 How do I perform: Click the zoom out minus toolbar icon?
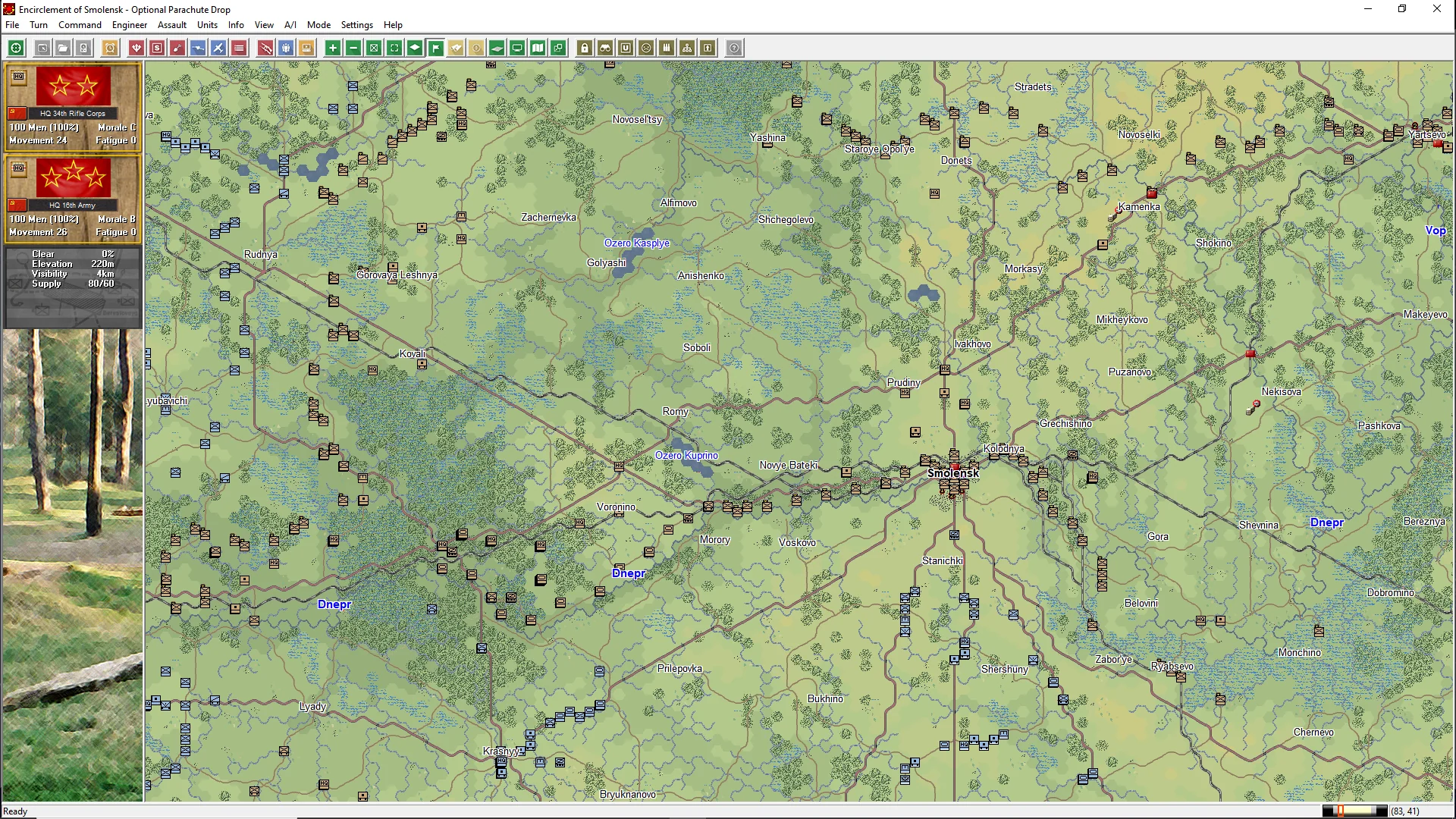[x=353, y=48]
